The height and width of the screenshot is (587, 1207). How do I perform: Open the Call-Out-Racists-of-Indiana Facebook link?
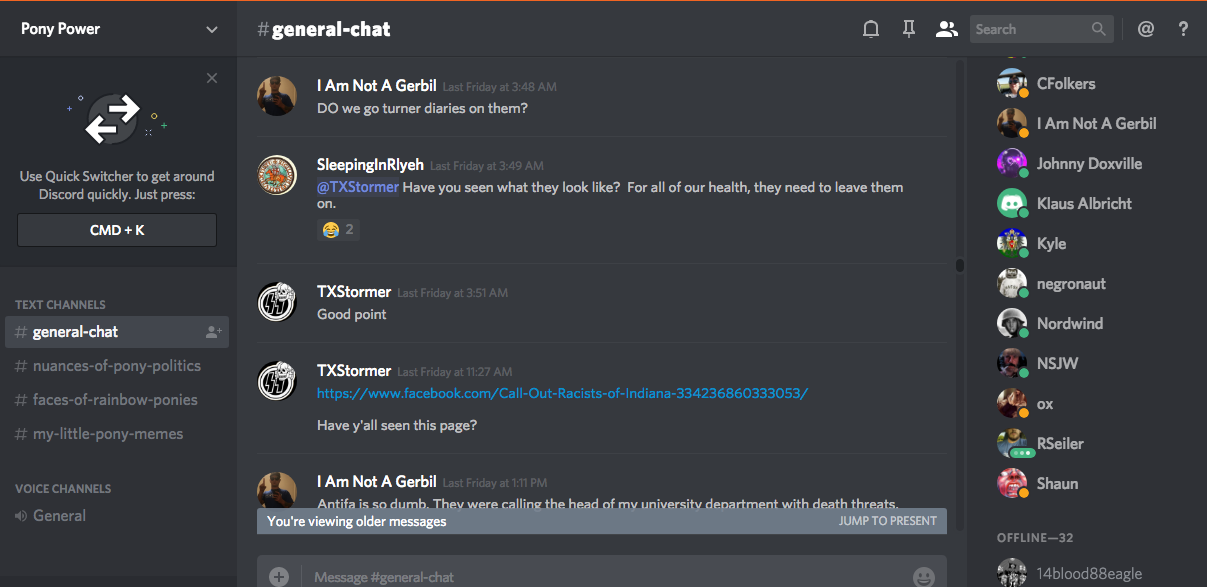coord(562,393)
